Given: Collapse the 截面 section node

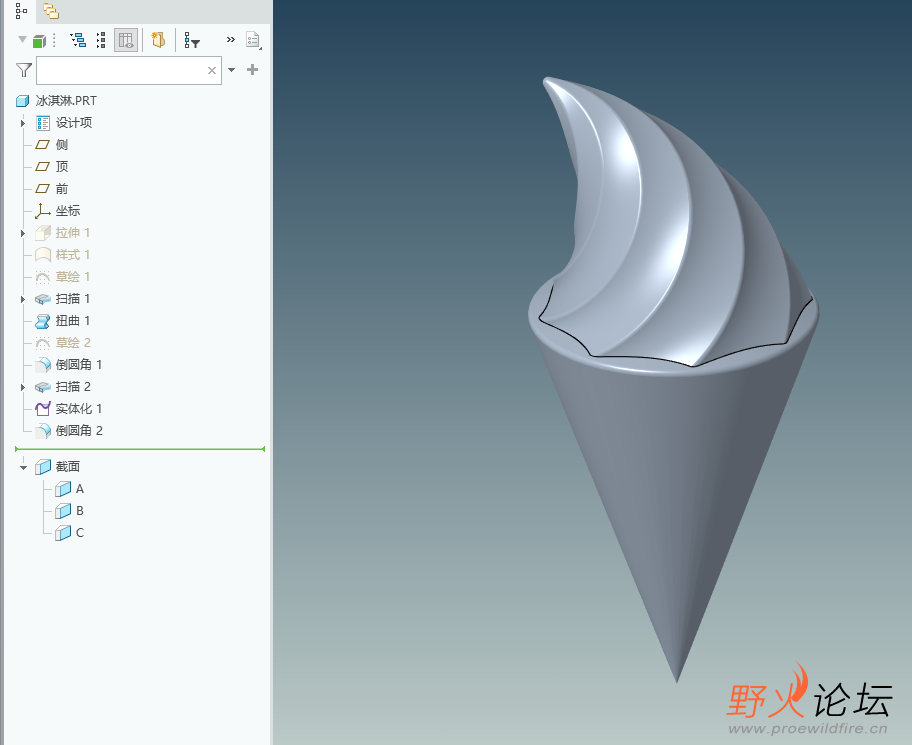Looking at the screenshot, I should point(23,467).
